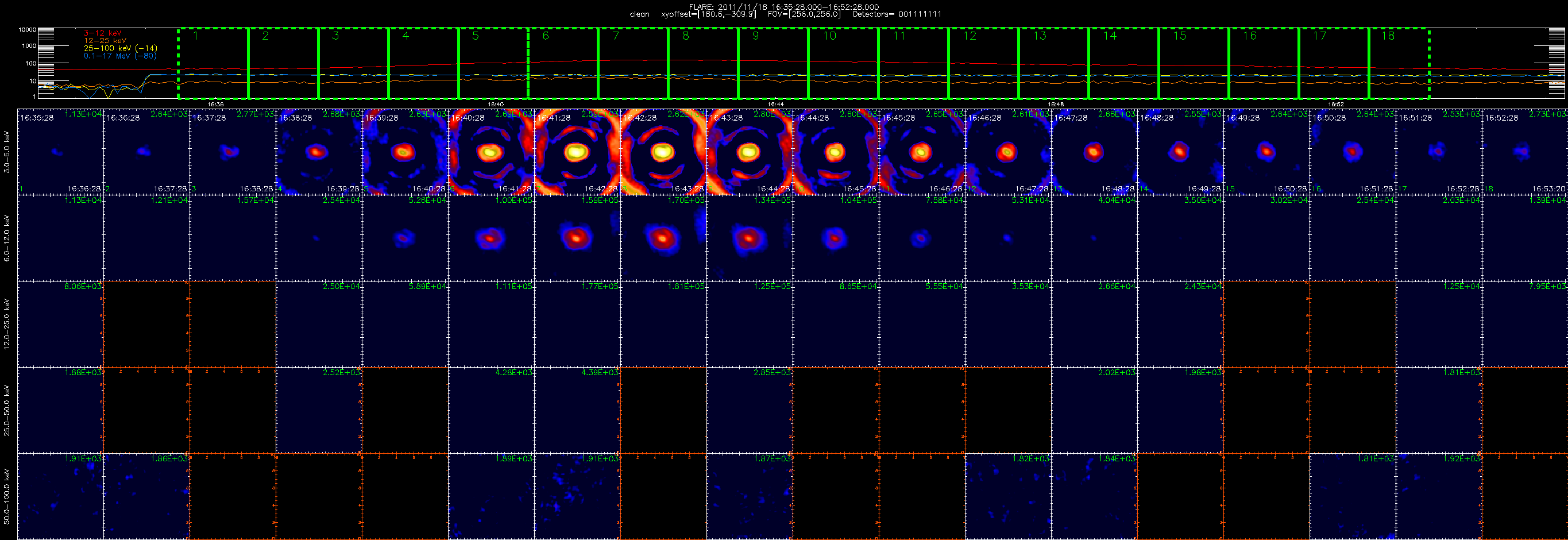Open the 12.0-25.0 keV image with peak 8.06E+03
The image size is (1568, 540).
[61, 324]
